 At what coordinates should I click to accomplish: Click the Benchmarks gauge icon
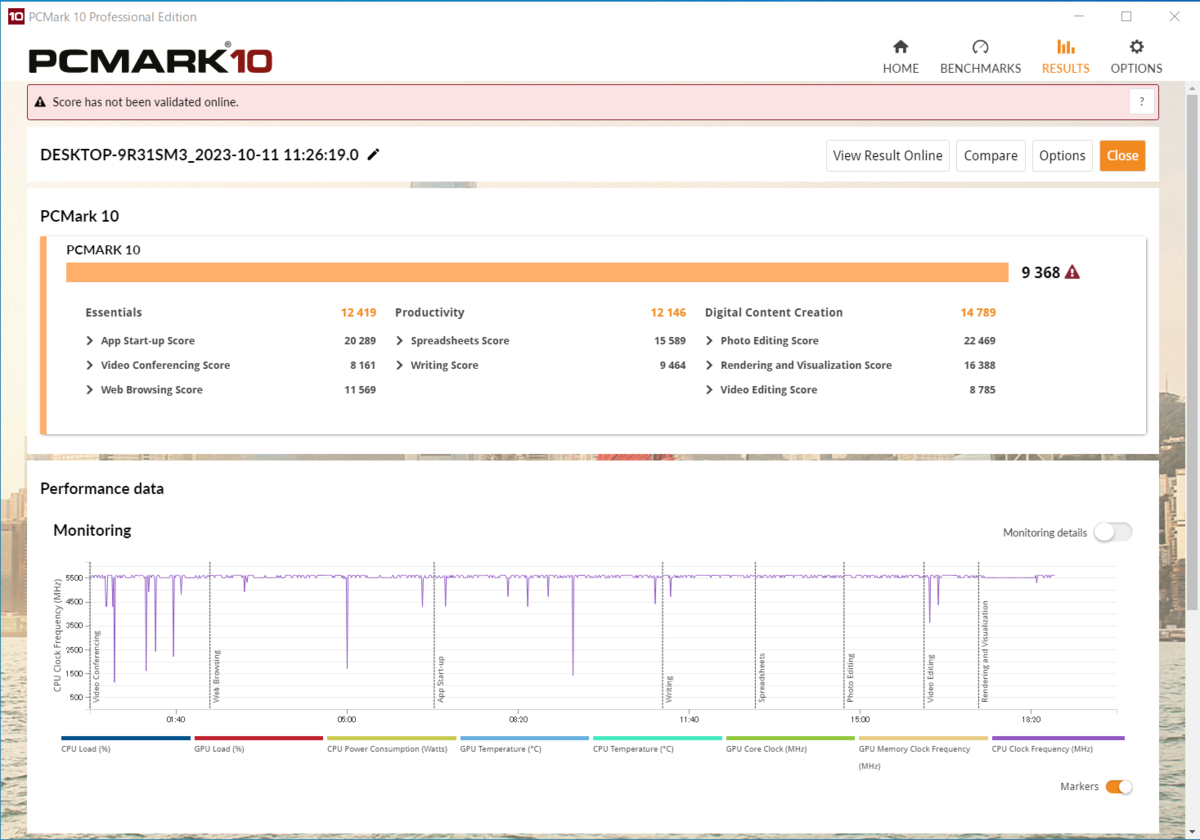point(980,47)
